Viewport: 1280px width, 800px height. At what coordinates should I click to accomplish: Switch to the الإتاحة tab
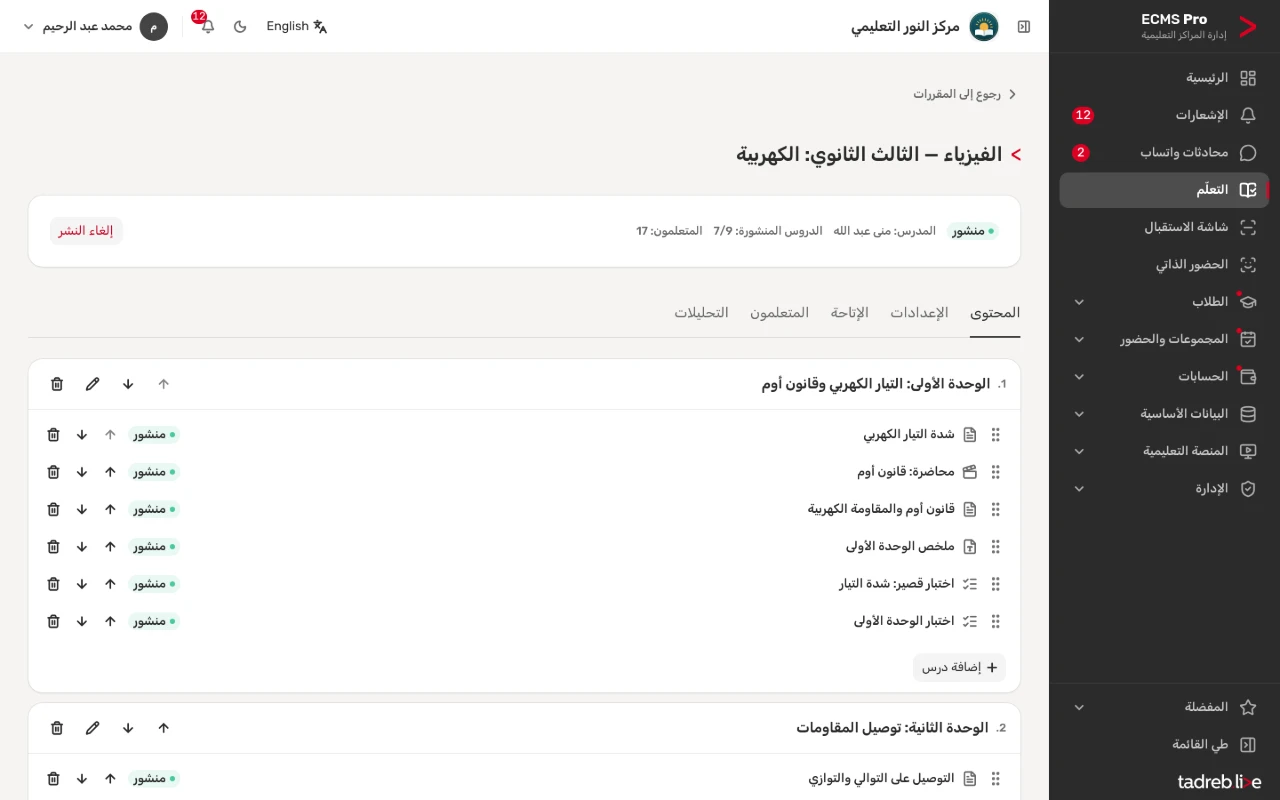point(850,313)
